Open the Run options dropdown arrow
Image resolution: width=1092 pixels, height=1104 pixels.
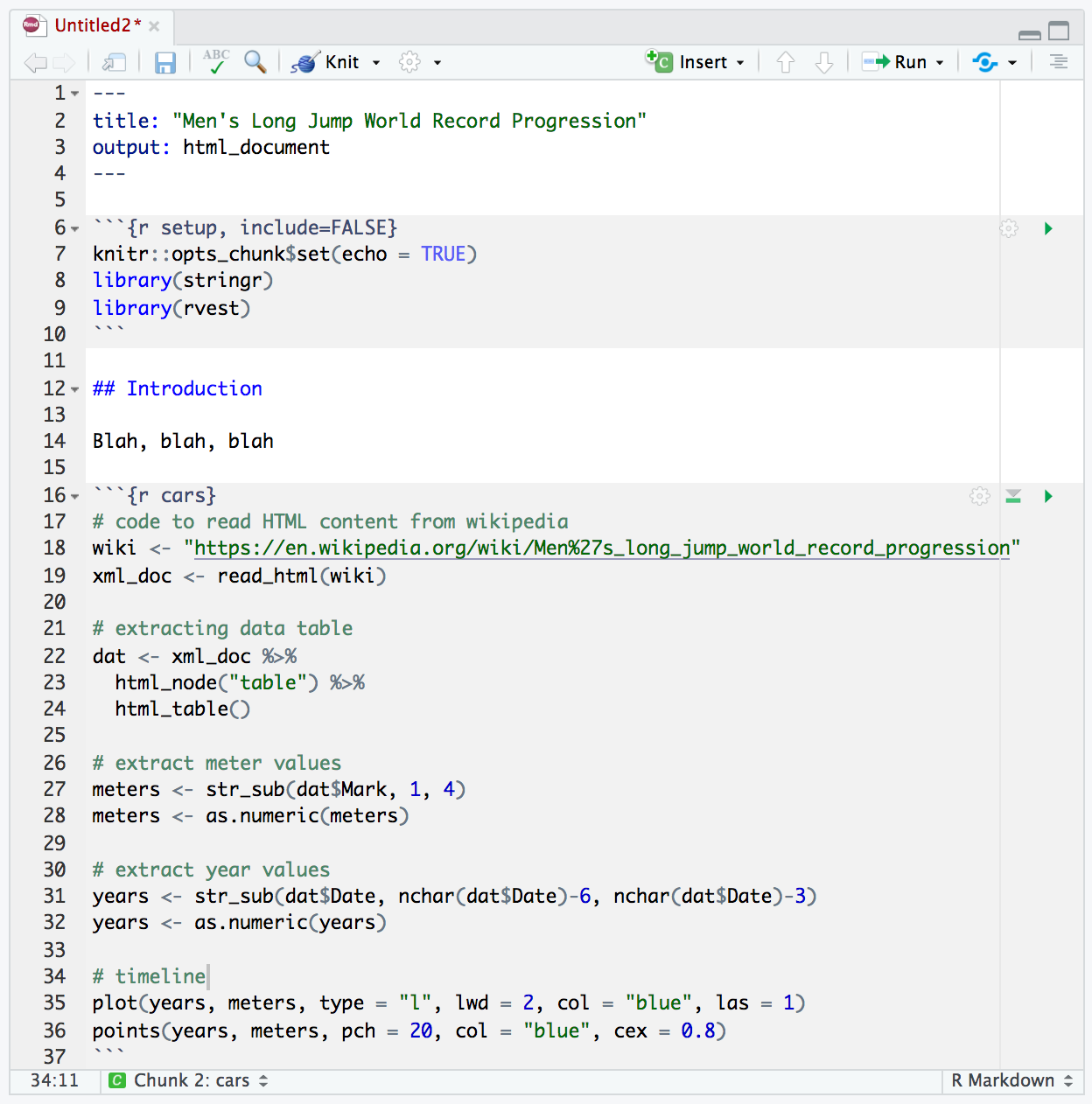click(x=940, y=63)
